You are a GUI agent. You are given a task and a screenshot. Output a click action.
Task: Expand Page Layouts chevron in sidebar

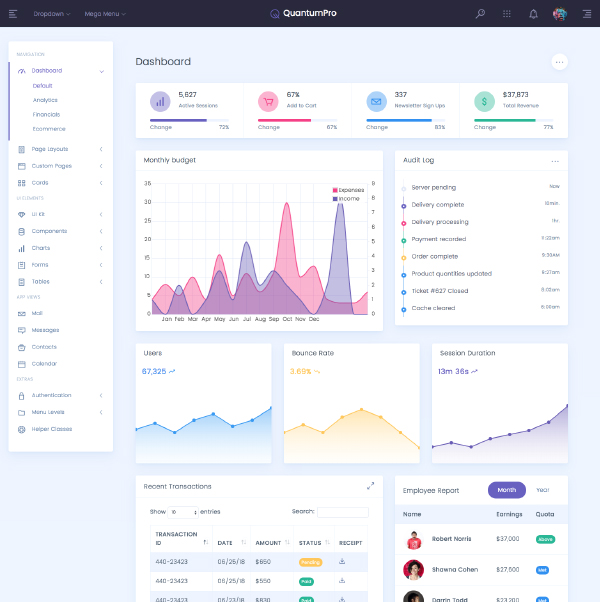(101, 149)
